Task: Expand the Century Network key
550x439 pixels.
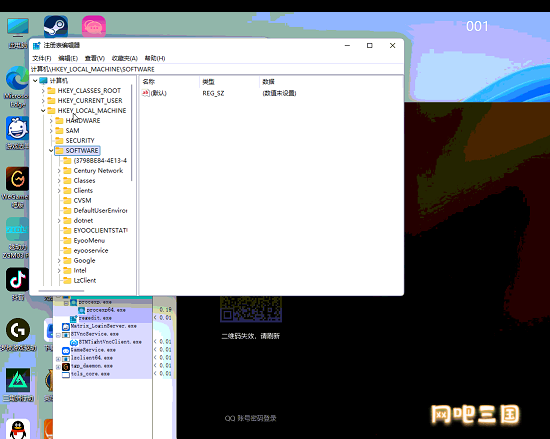Action: 59,171
